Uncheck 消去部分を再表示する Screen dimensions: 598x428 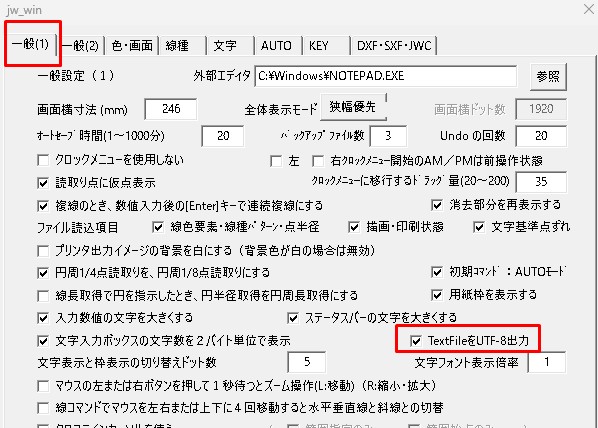tap(437, 205)
